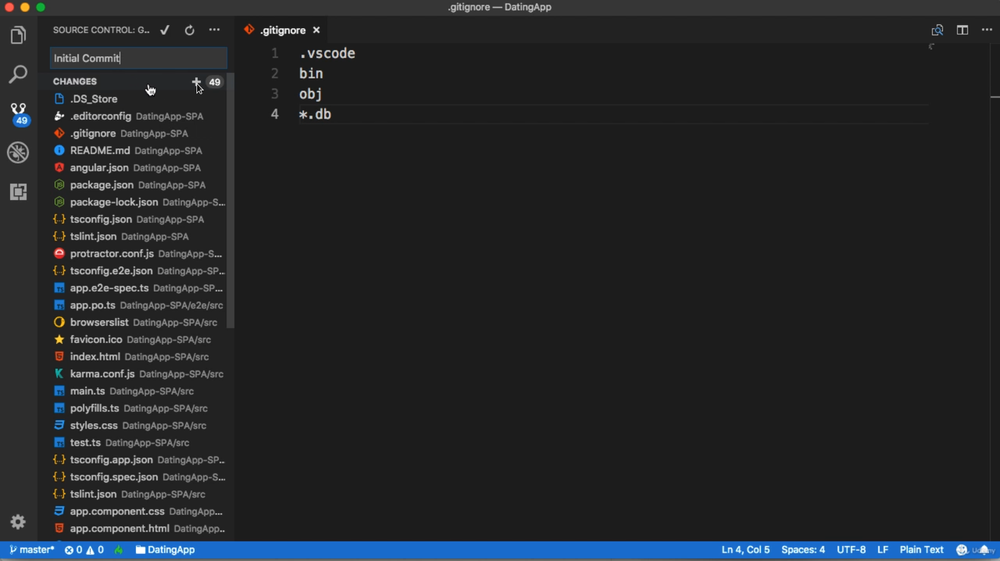Viewport: 1000px width, 561px height.
Task: Commit changes with the checkmark icon
Action: pos(165,30)
